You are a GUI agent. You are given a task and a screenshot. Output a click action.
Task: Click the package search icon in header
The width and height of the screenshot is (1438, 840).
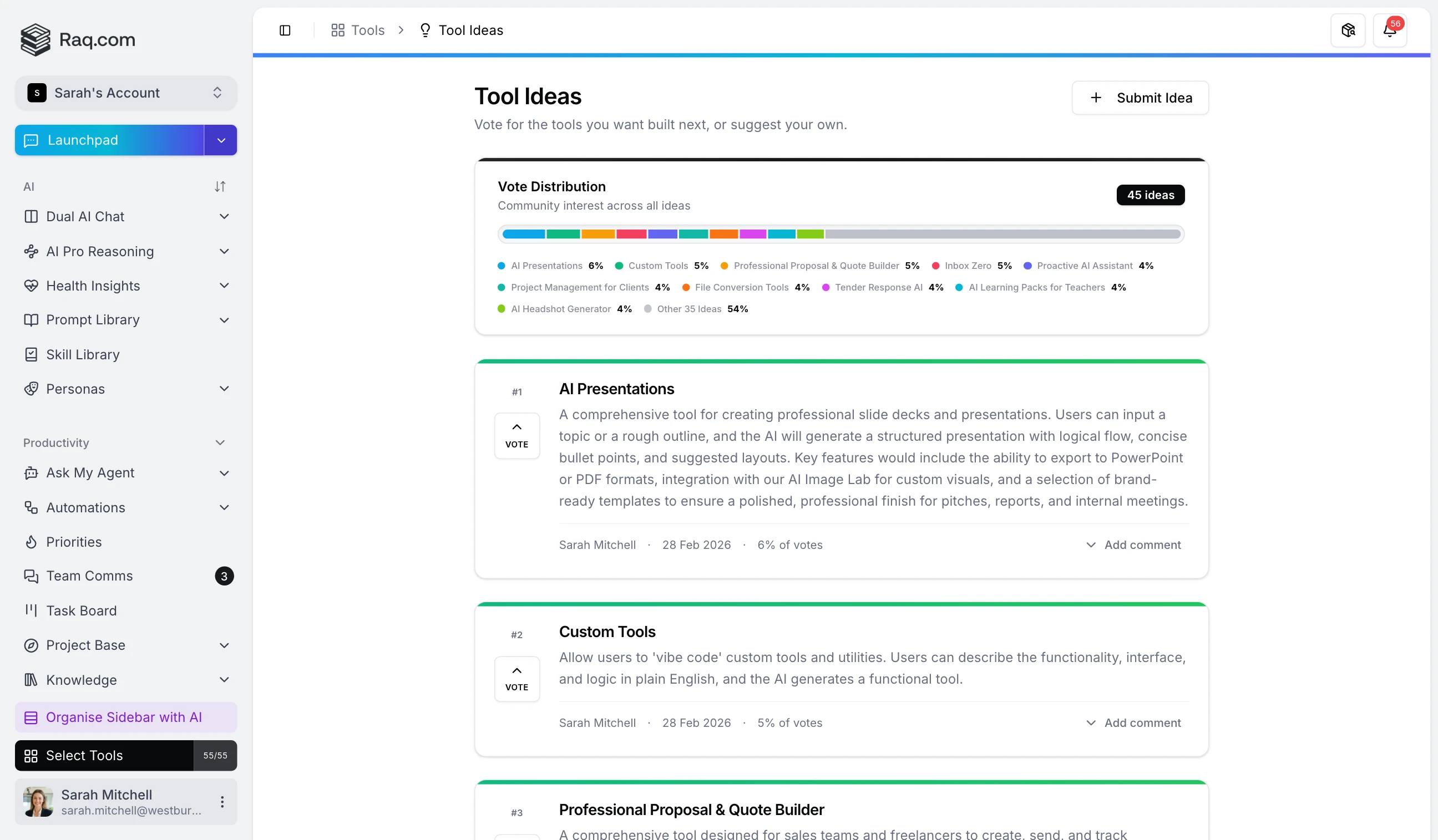[1348, 30]
